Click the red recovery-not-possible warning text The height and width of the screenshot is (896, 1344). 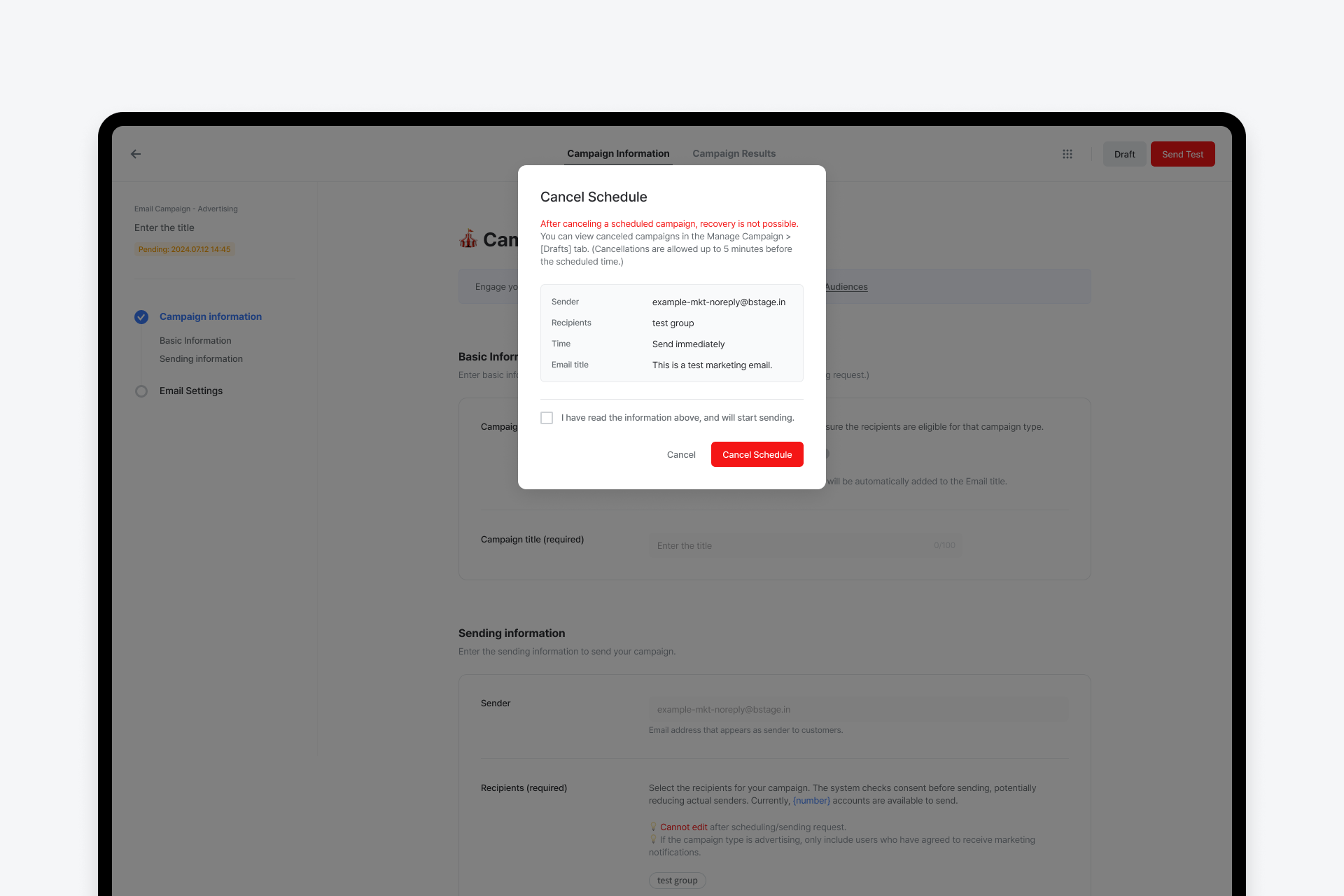[669, 224]
